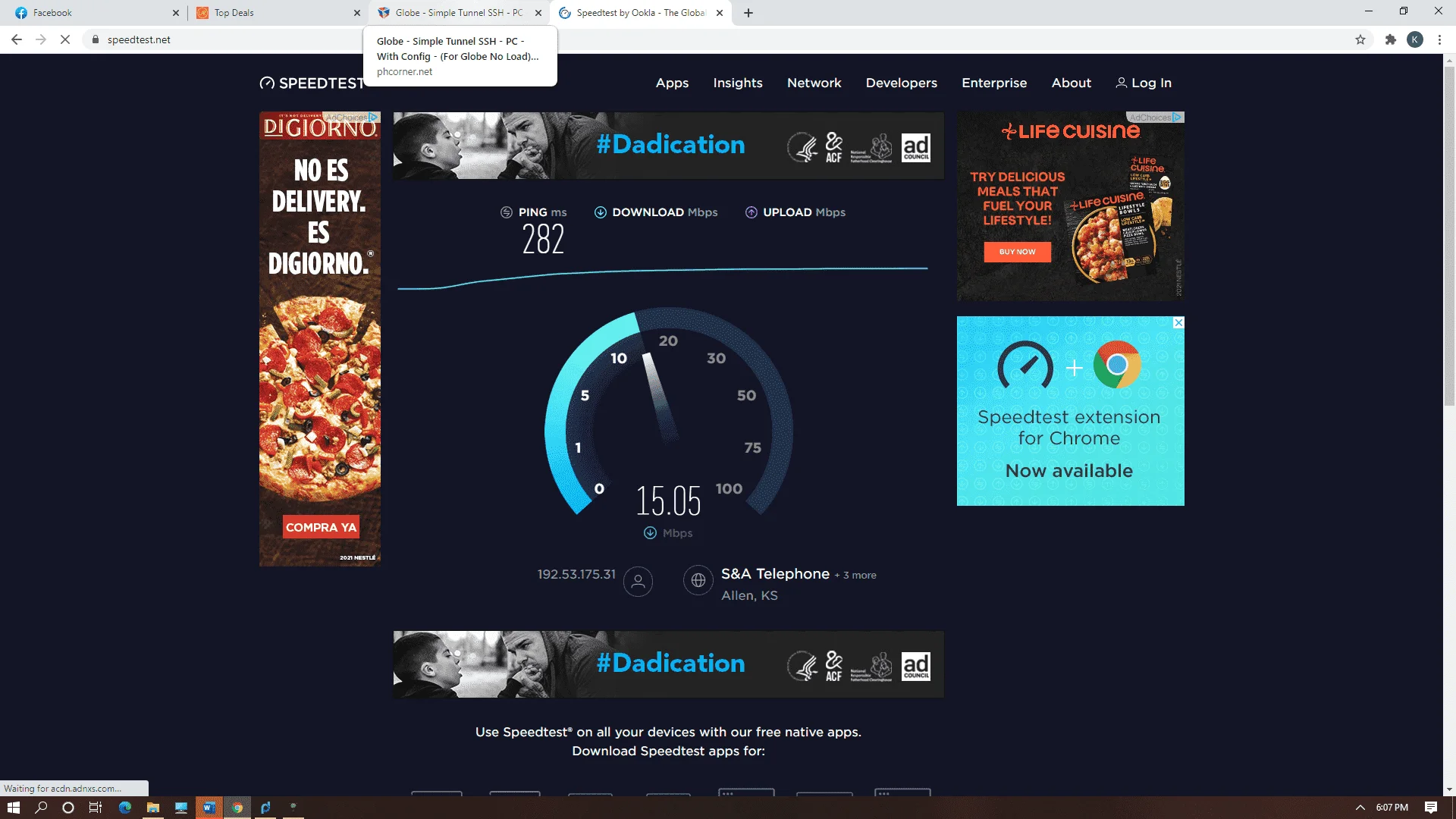Open File Explorer from the taskbar
1456x819 pixels.
pyautogui.click(x=152, y=808)
